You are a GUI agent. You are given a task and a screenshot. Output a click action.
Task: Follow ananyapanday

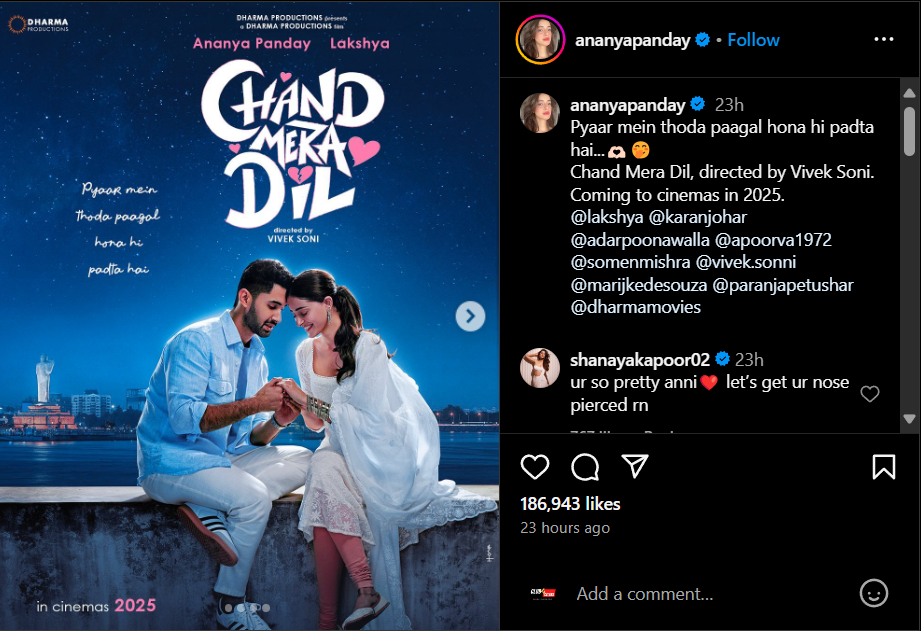pos(754,40)
